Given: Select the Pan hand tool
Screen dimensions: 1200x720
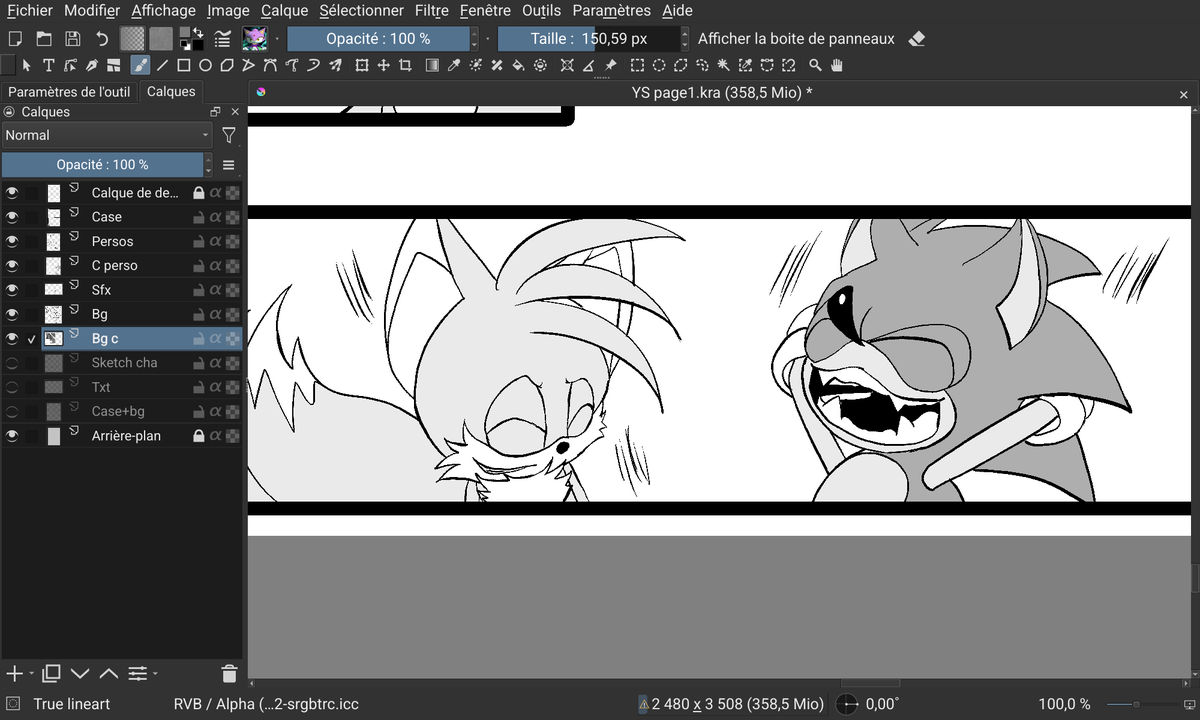Looking at the screenshot, I should [x=837, y=66].
